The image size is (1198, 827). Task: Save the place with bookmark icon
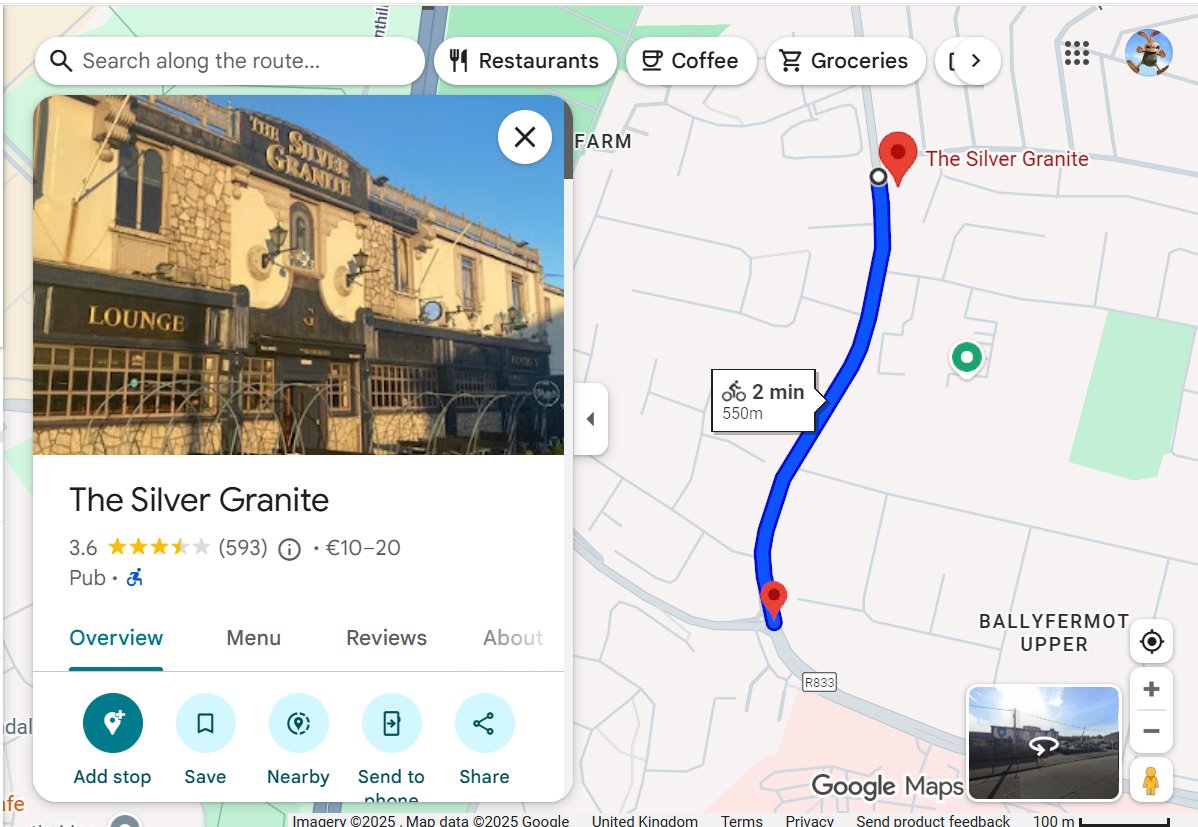click(x=206, y=723)
